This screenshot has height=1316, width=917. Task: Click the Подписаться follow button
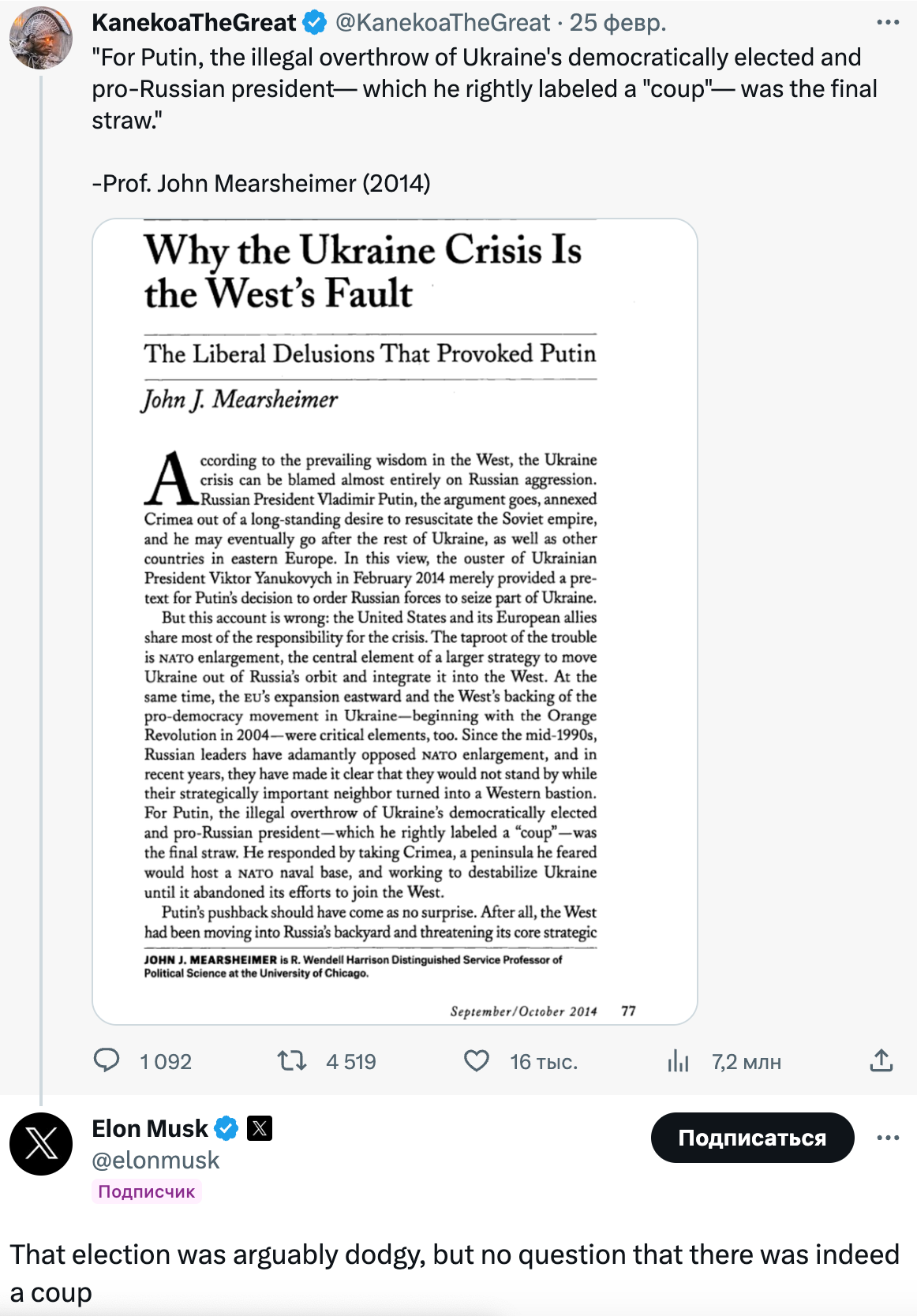coord(752,1138)
